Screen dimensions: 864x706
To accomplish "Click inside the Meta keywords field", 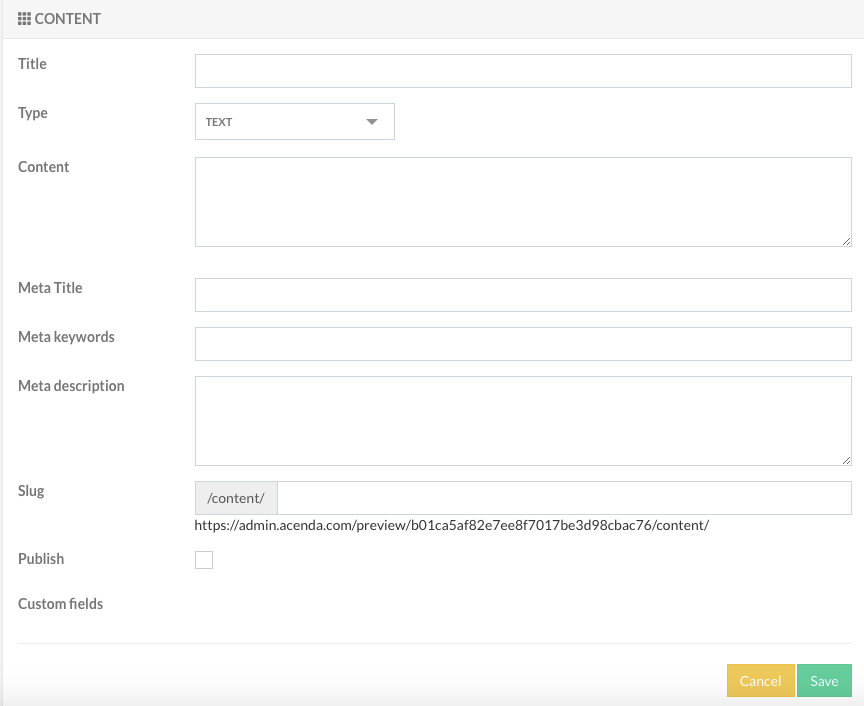I will pyautogui.click(x=523, y=344).
